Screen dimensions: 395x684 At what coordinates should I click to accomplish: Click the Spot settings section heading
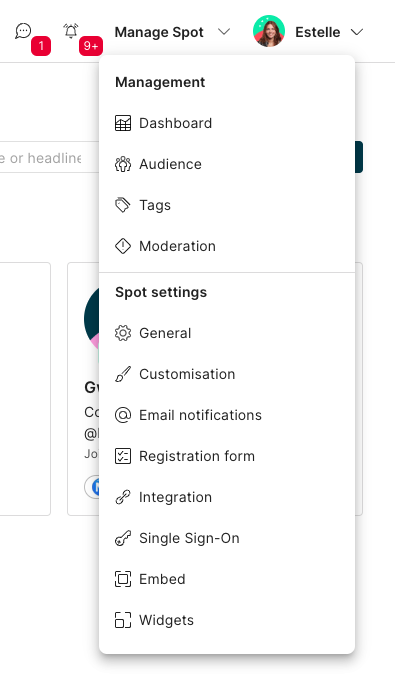(161, 292)
